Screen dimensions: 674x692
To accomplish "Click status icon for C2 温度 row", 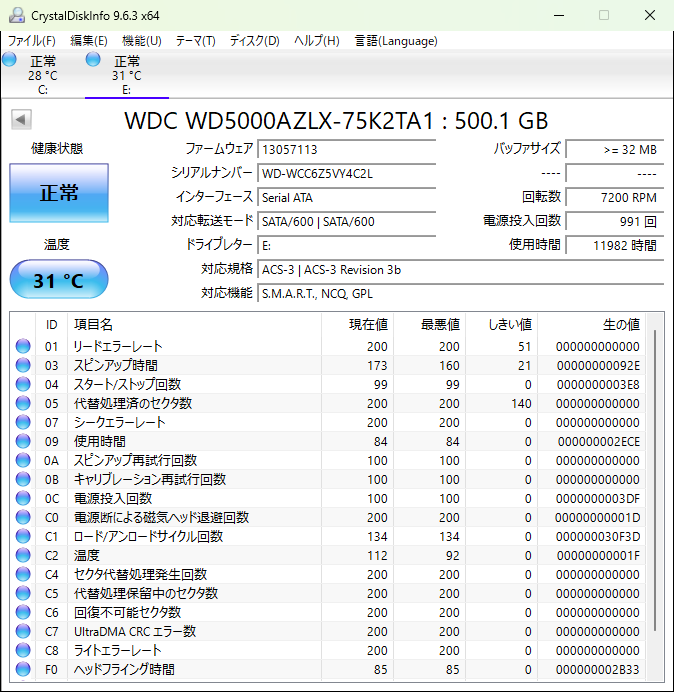I will click(x=23, y=555).
